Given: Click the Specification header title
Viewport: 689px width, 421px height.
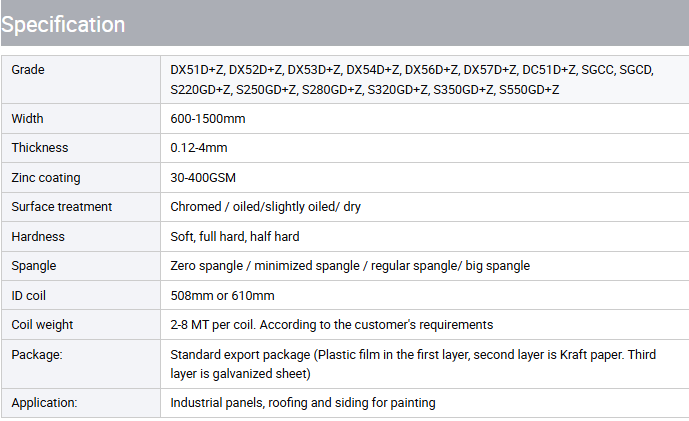Looking at the screenshot, I should click(x=63, y=24).
